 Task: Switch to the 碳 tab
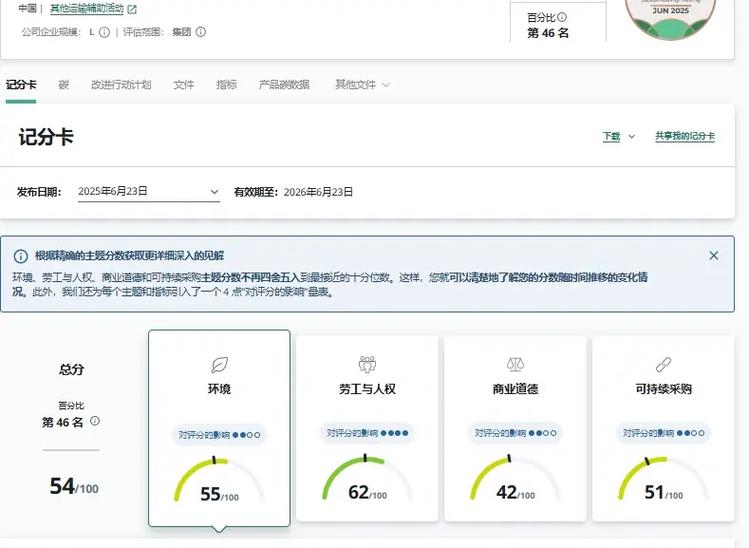coord(64,85)
